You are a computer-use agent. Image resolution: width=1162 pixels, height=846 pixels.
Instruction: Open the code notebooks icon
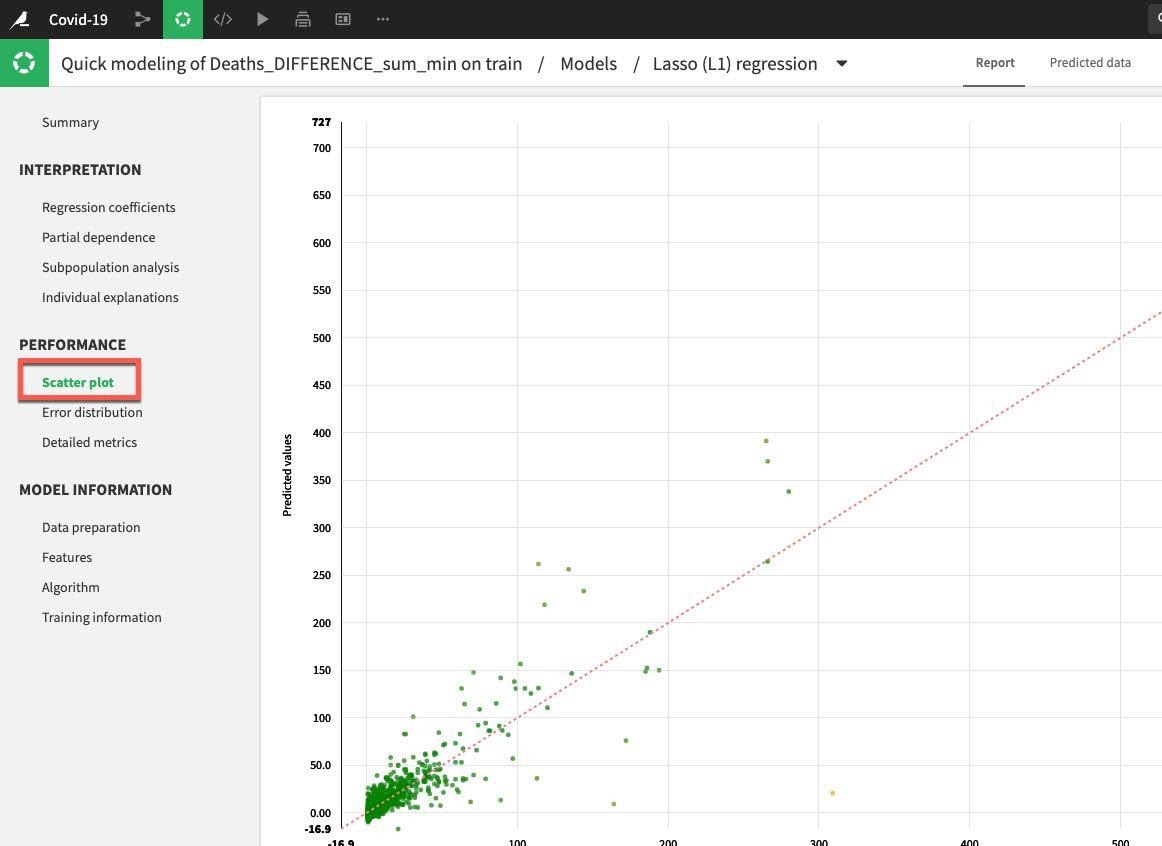pos(223,19)
